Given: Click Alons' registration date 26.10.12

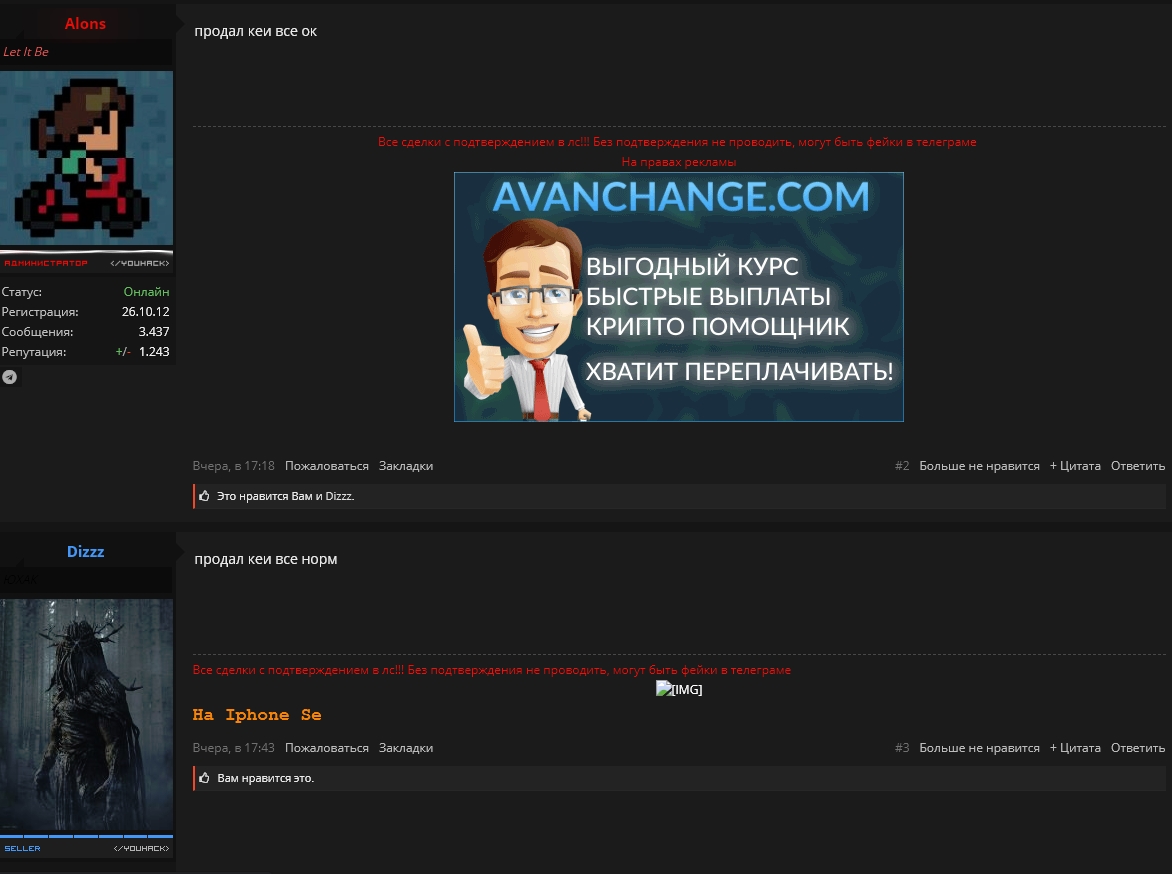Looking at the screenshot, I should point(146,312).
